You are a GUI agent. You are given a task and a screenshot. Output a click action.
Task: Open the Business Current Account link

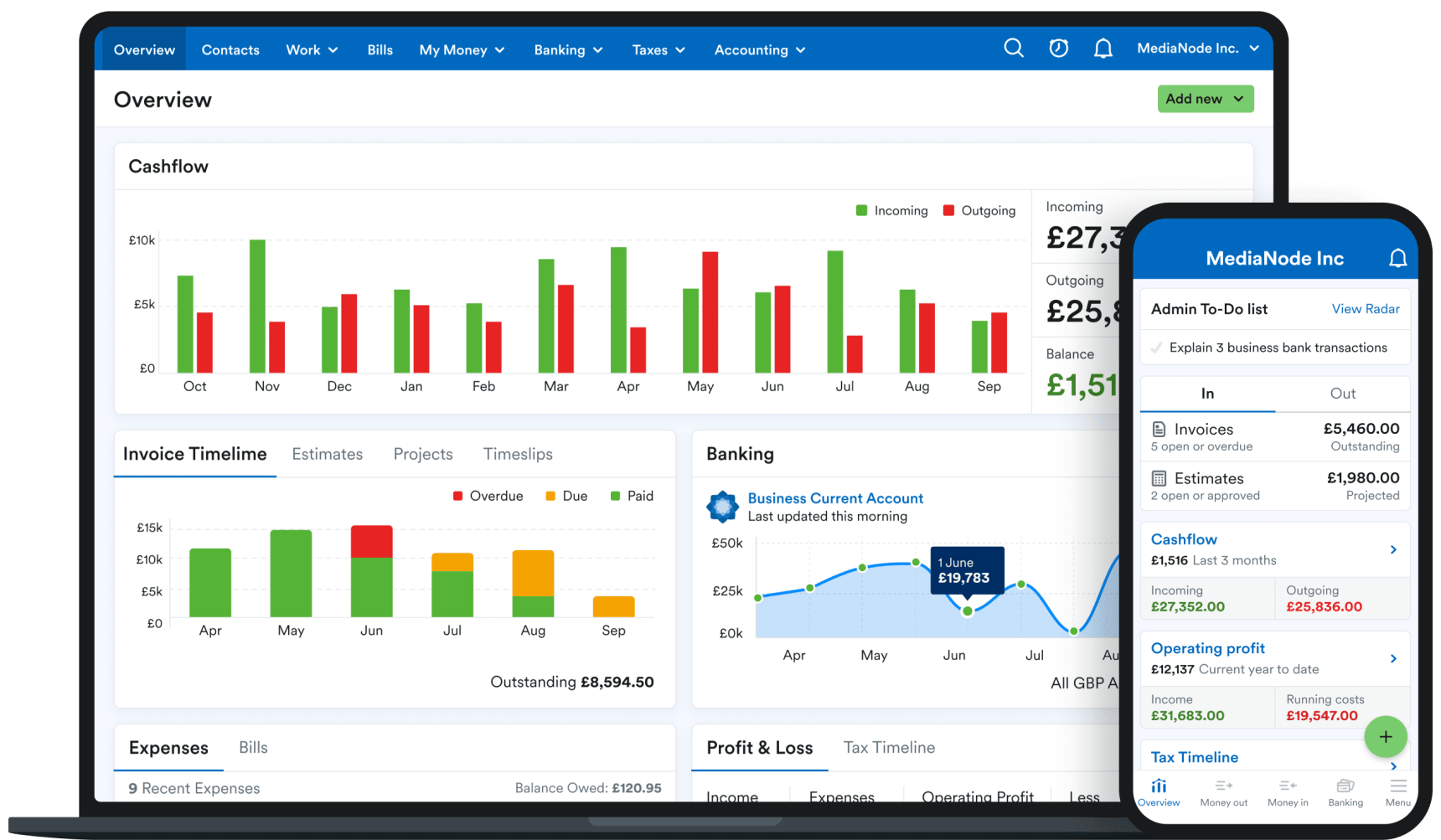pos(834,498)
